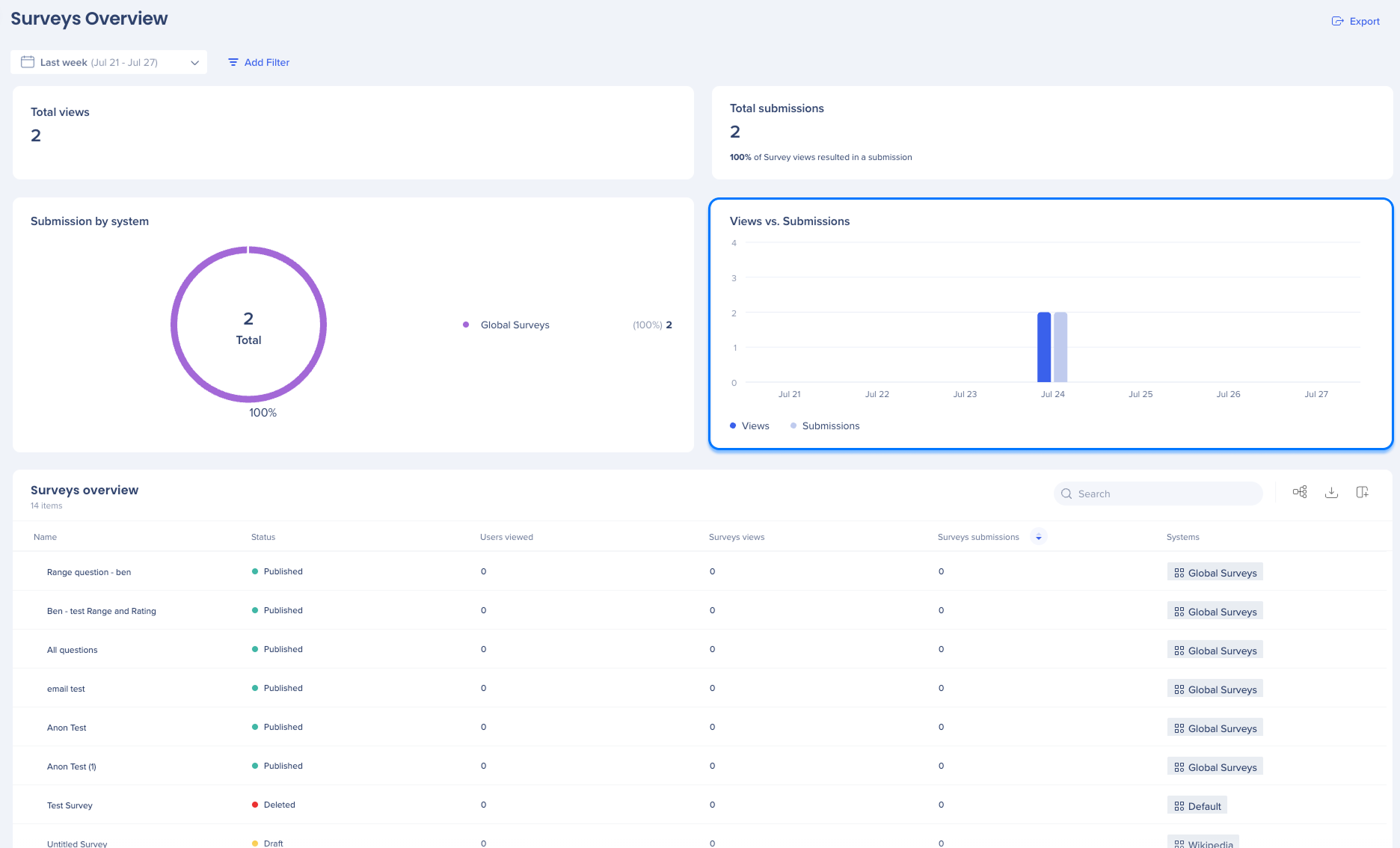The height and width of the screenshot is (848, 1400).
Task: Click the magnifier icon in search box
Action: (1066, 494)
